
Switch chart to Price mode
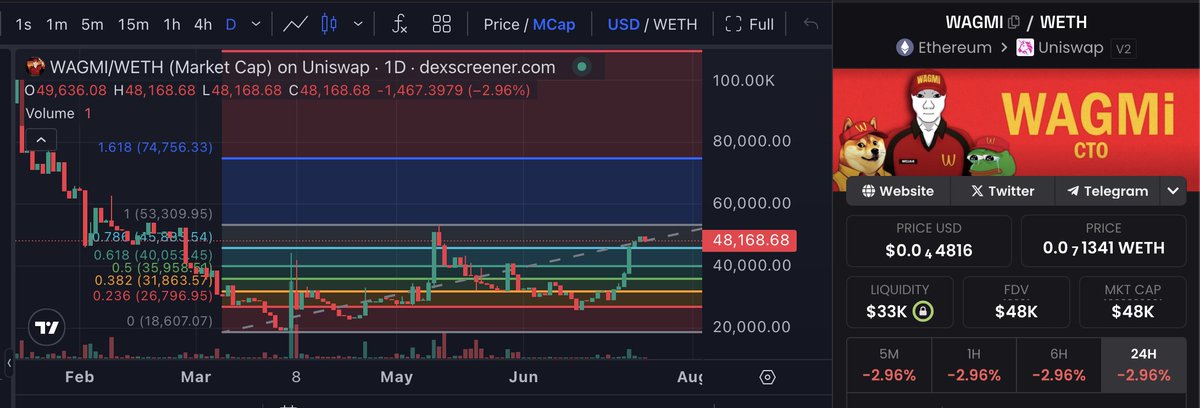click(501, 24)
